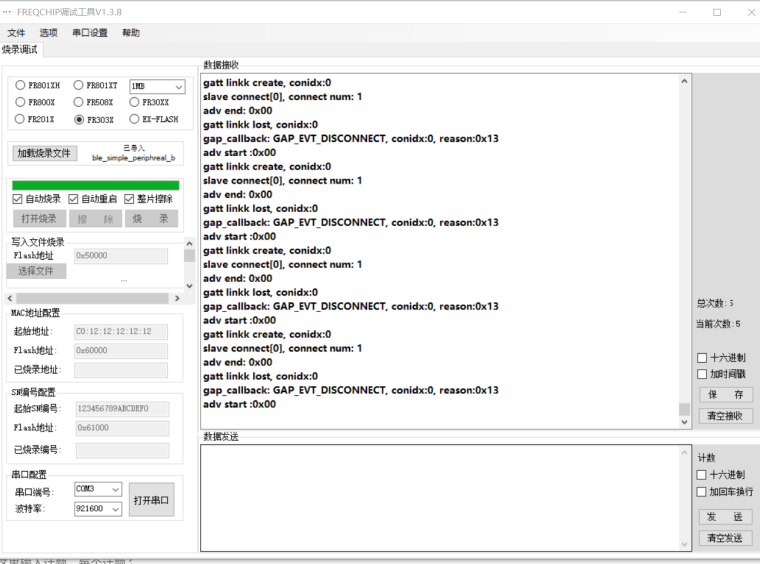The width and height of the screenshot is (760, 564).
Task: Click inside the 数据发送 text area
Action: point(440,496)
